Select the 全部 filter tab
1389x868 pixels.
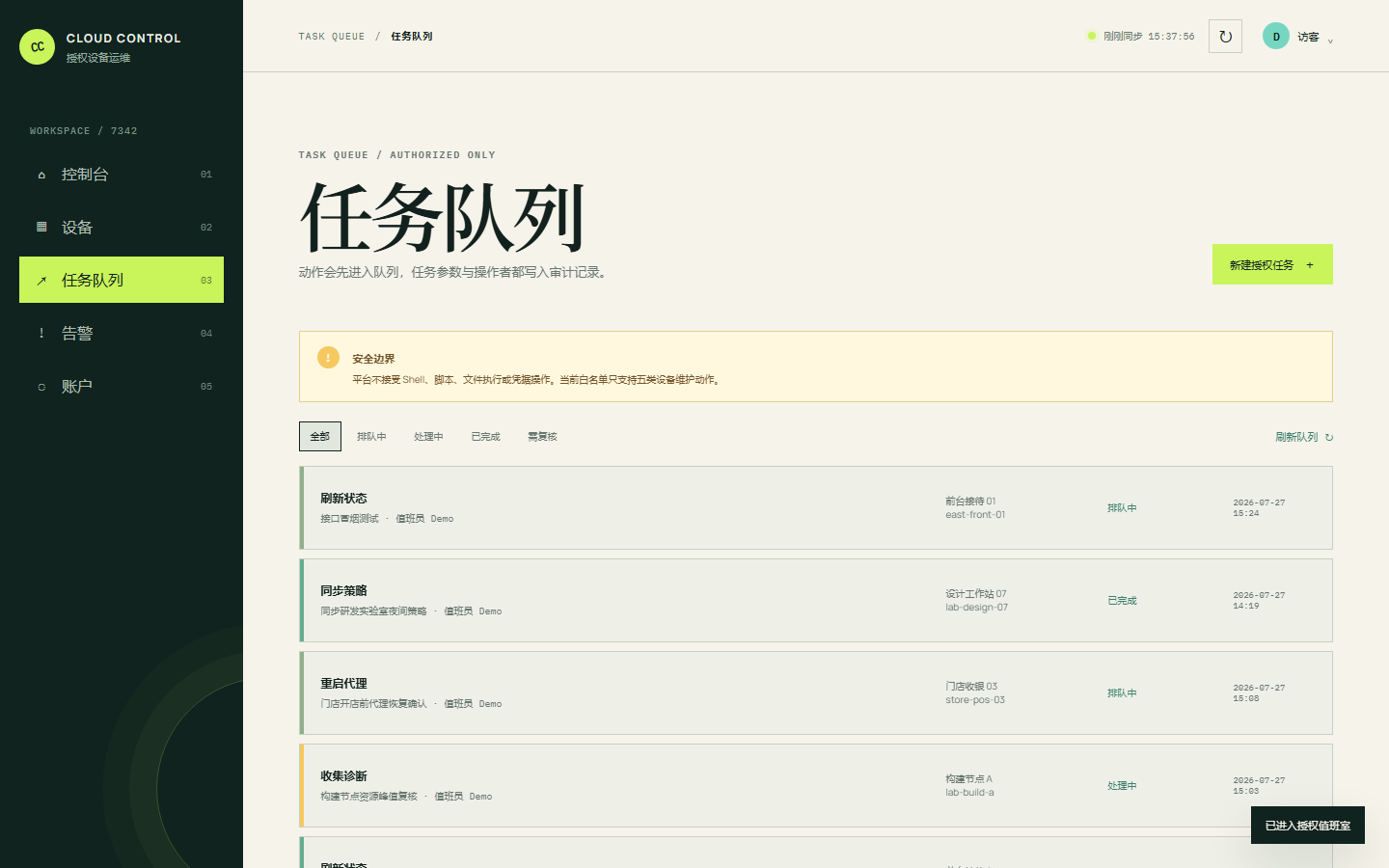[x=320, y=436]
